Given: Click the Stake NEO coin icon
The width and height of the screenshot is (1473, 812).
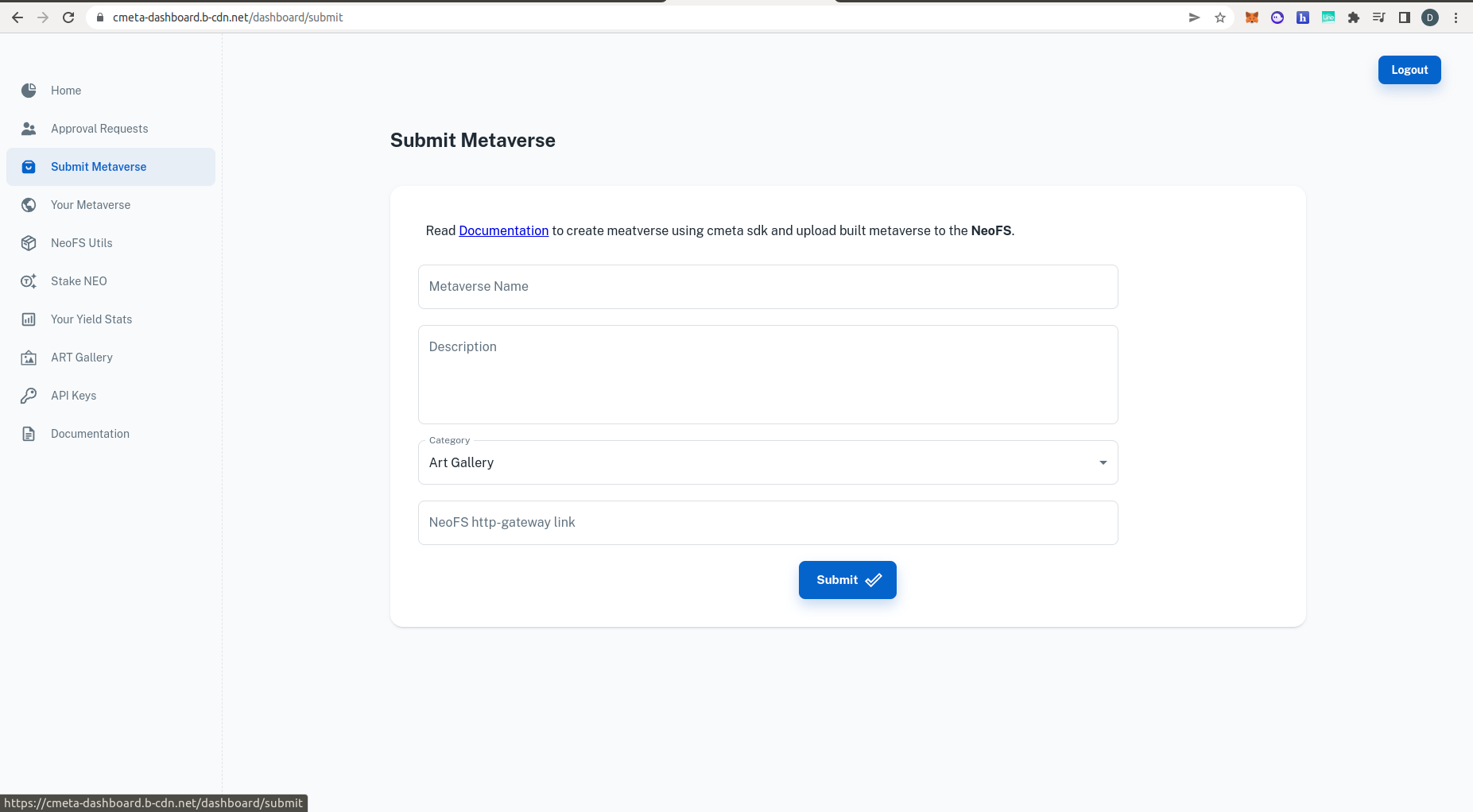Looking at the screenshot, I should point(29,281).
